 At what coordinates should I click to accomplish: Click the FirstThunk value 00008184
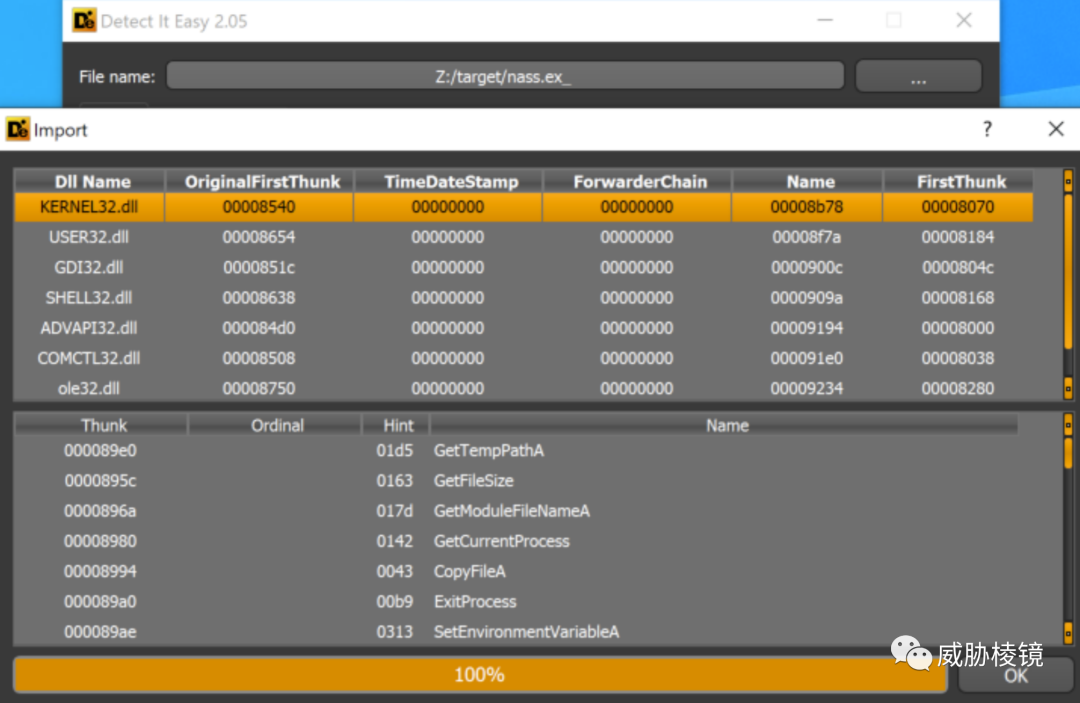[958, 238]
